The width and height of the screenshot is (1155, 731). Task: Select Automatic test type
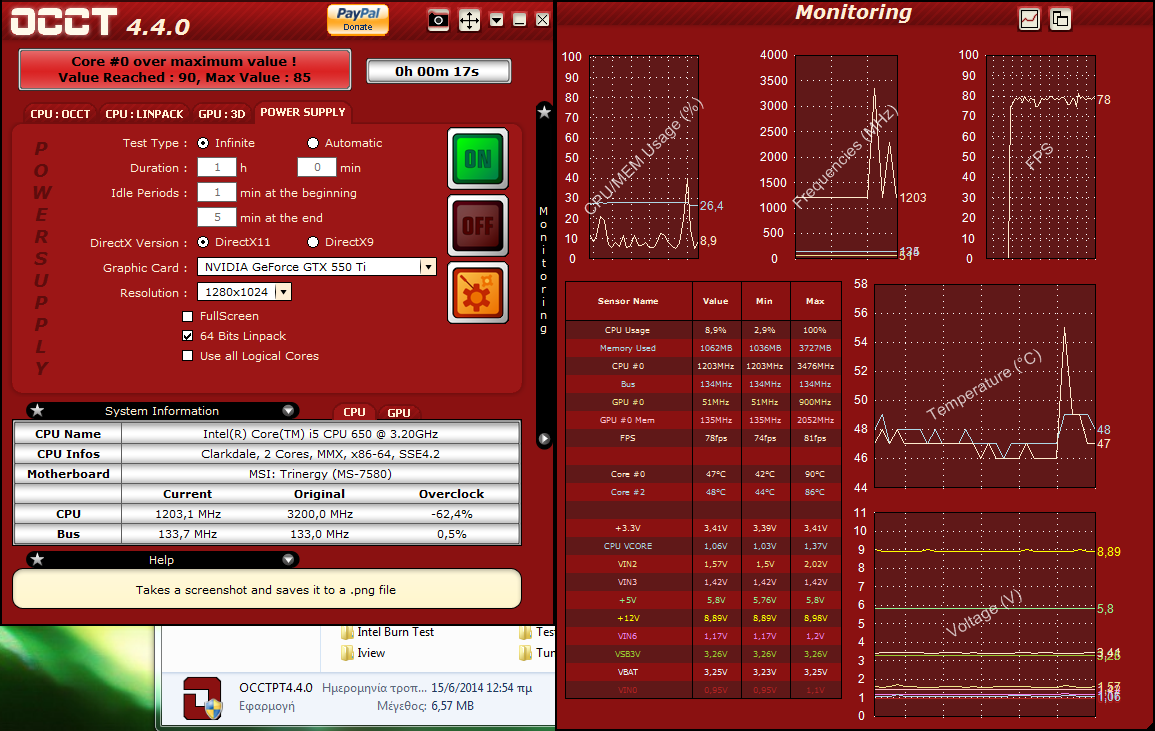(313, 143)
